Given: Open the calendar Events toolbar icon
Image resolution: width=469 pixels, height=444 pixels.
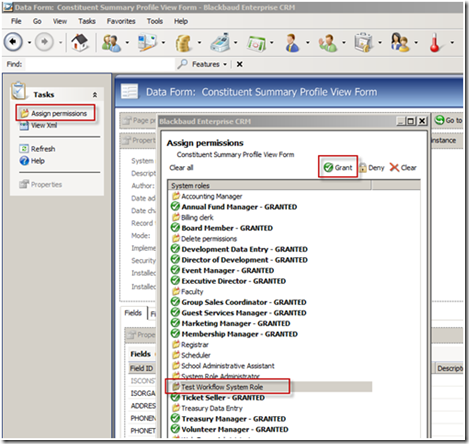Looking at the screenshot, I should coord(257,43).
